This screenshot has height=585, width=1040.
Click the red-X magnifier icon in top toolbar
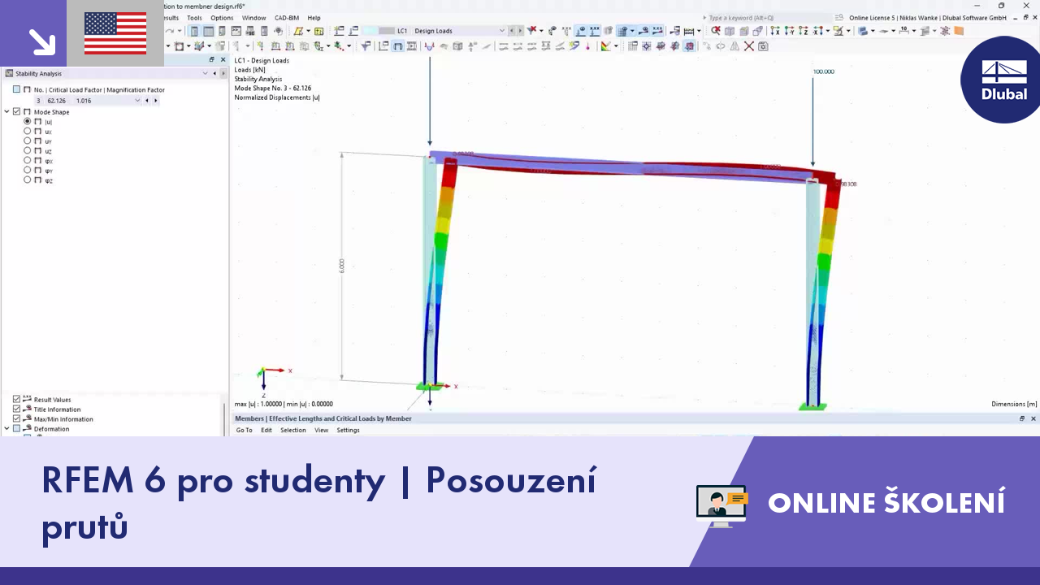pyautogui.click(x=715, y=31)
